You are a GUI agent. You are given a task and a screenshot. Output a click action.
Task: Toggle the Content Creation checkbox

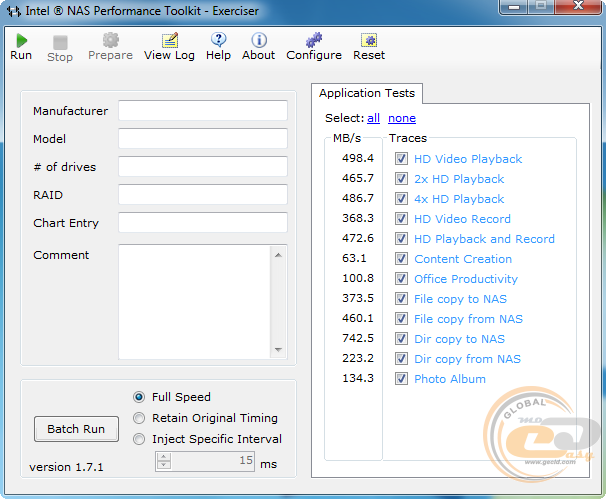click(x=401, y=259)
